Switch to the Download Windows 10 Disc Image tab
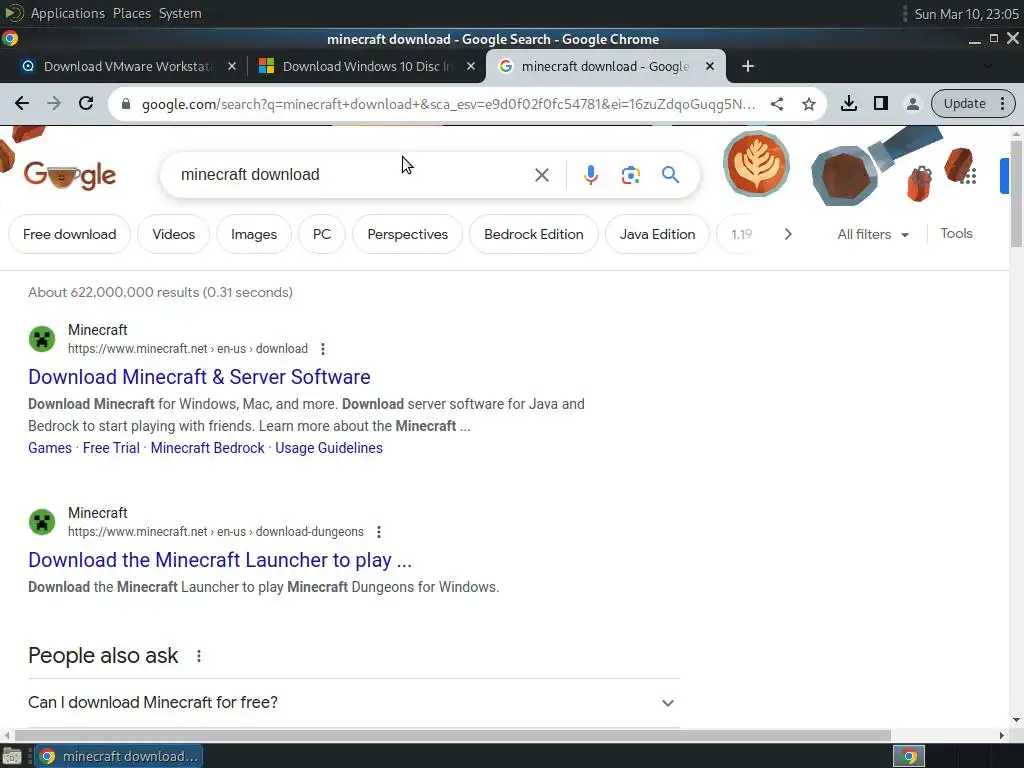This screenshot has width=1024, height=768. pyautogui.click(x=366, y=66)
